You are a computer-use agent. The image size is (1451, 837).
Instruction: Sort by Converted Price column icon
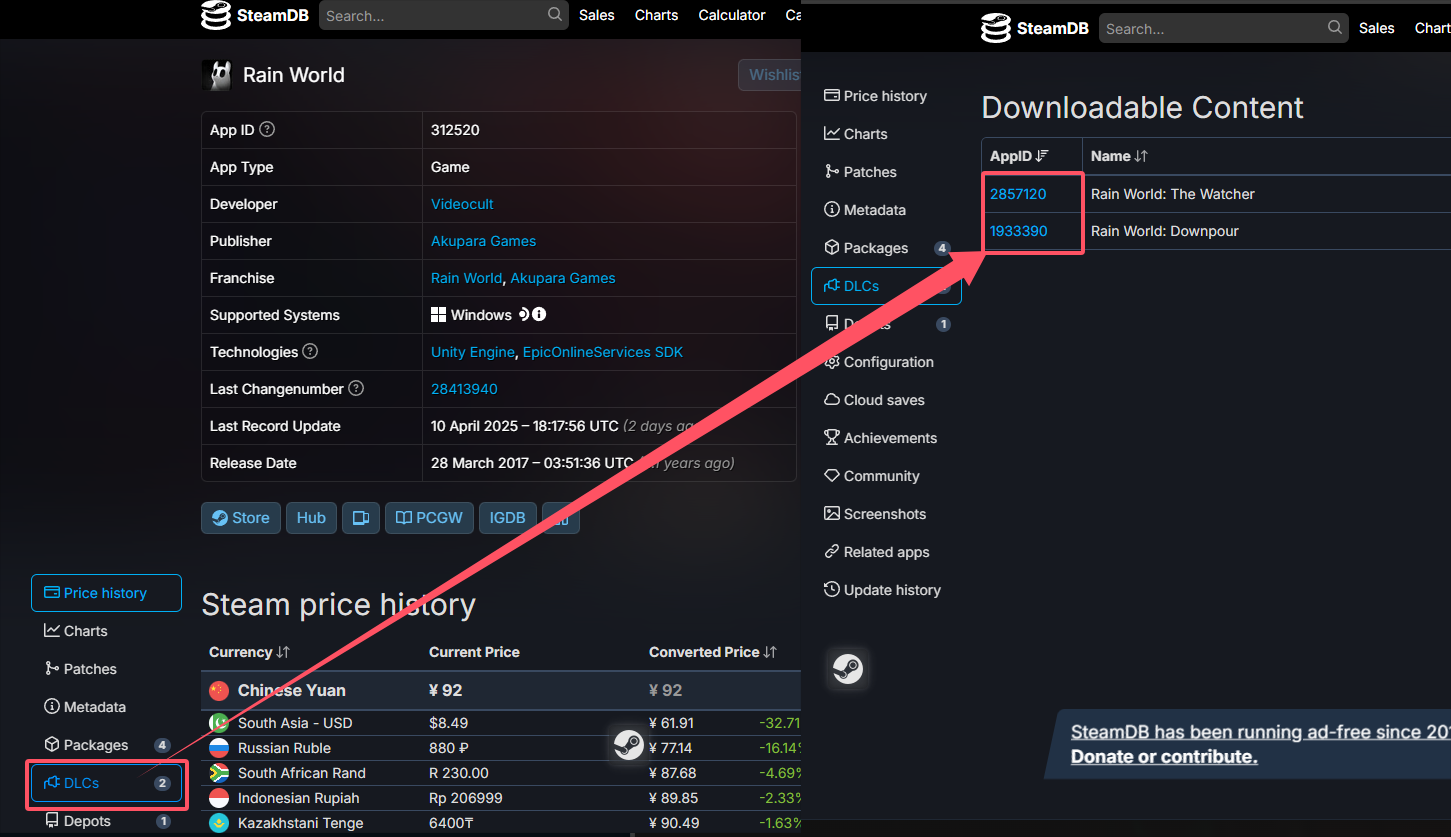coord(770,652)
